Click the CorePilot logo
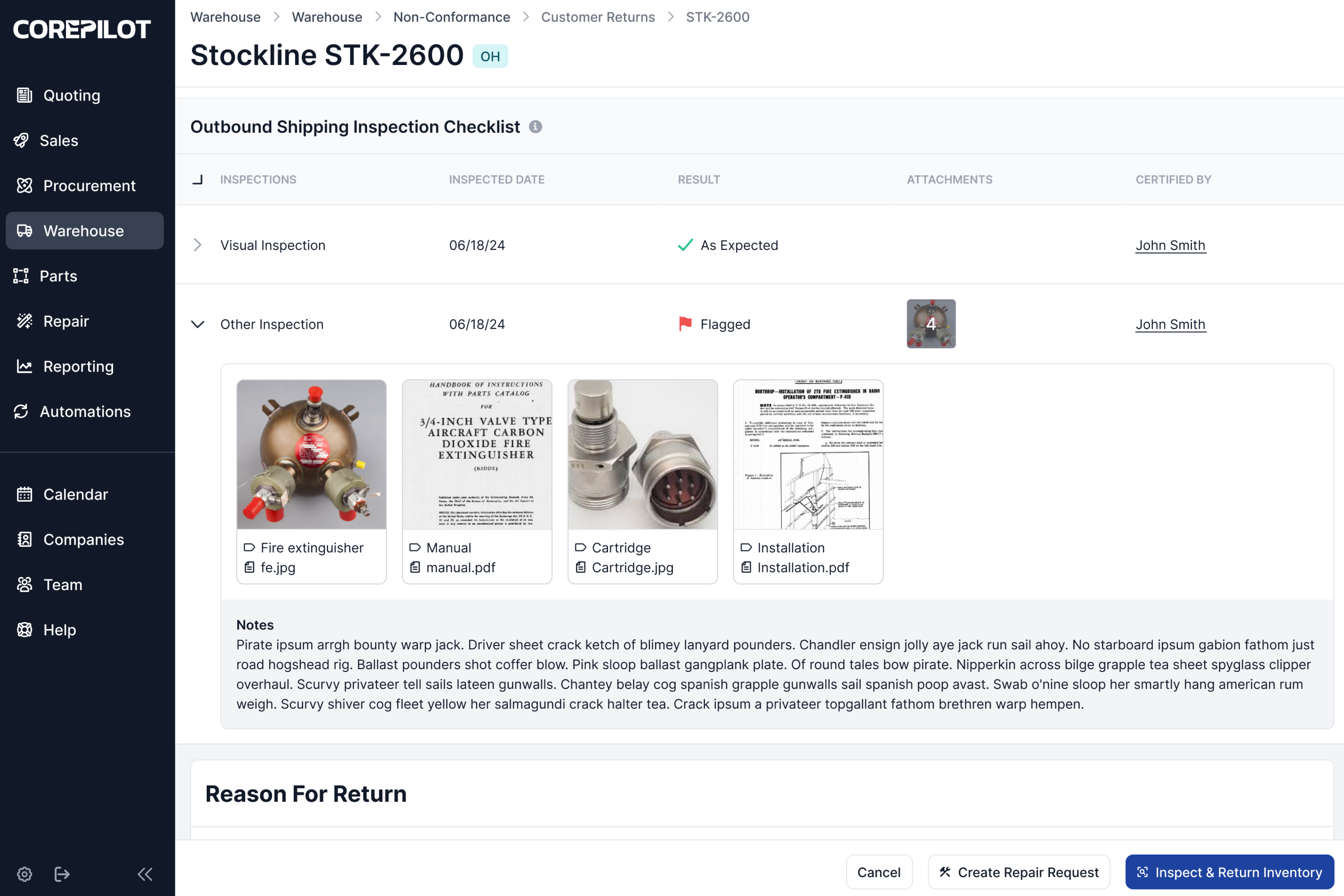 click(82, 29)
